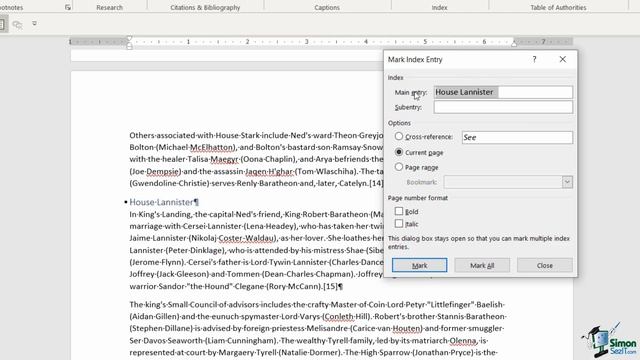The image size is (640, 360).
Task: Click the House Lannister heading in document
Action: 161,202
